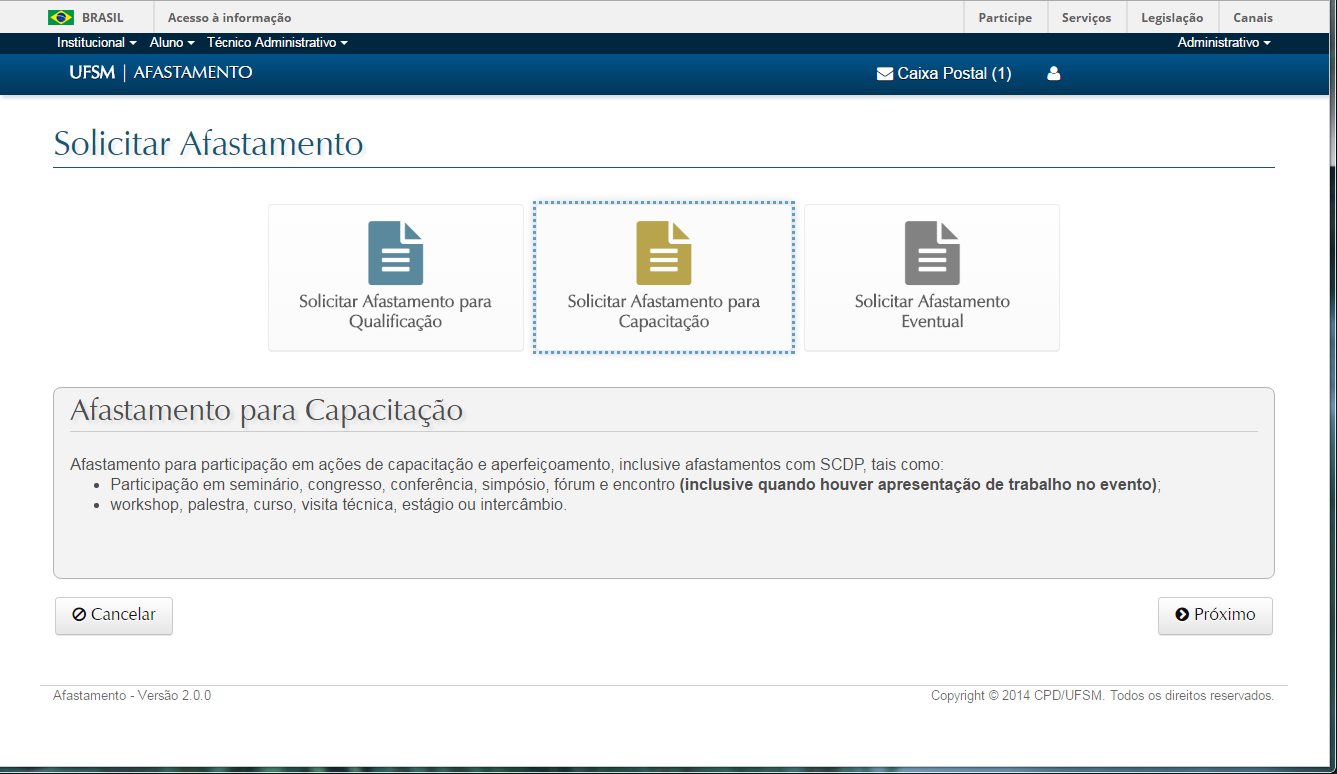1337x774 pixels.
Task: Open the Caixa Postal envelope icon
Action: pos(884,73)
